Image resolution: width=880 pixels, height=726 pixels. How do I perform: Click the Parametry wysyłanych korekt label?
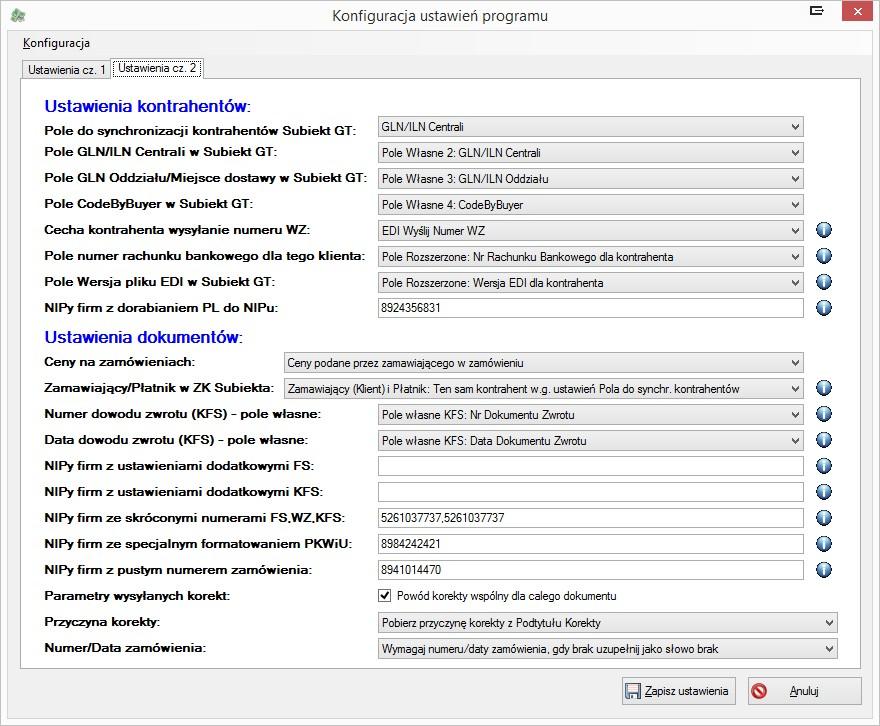[x=137, y=596]
